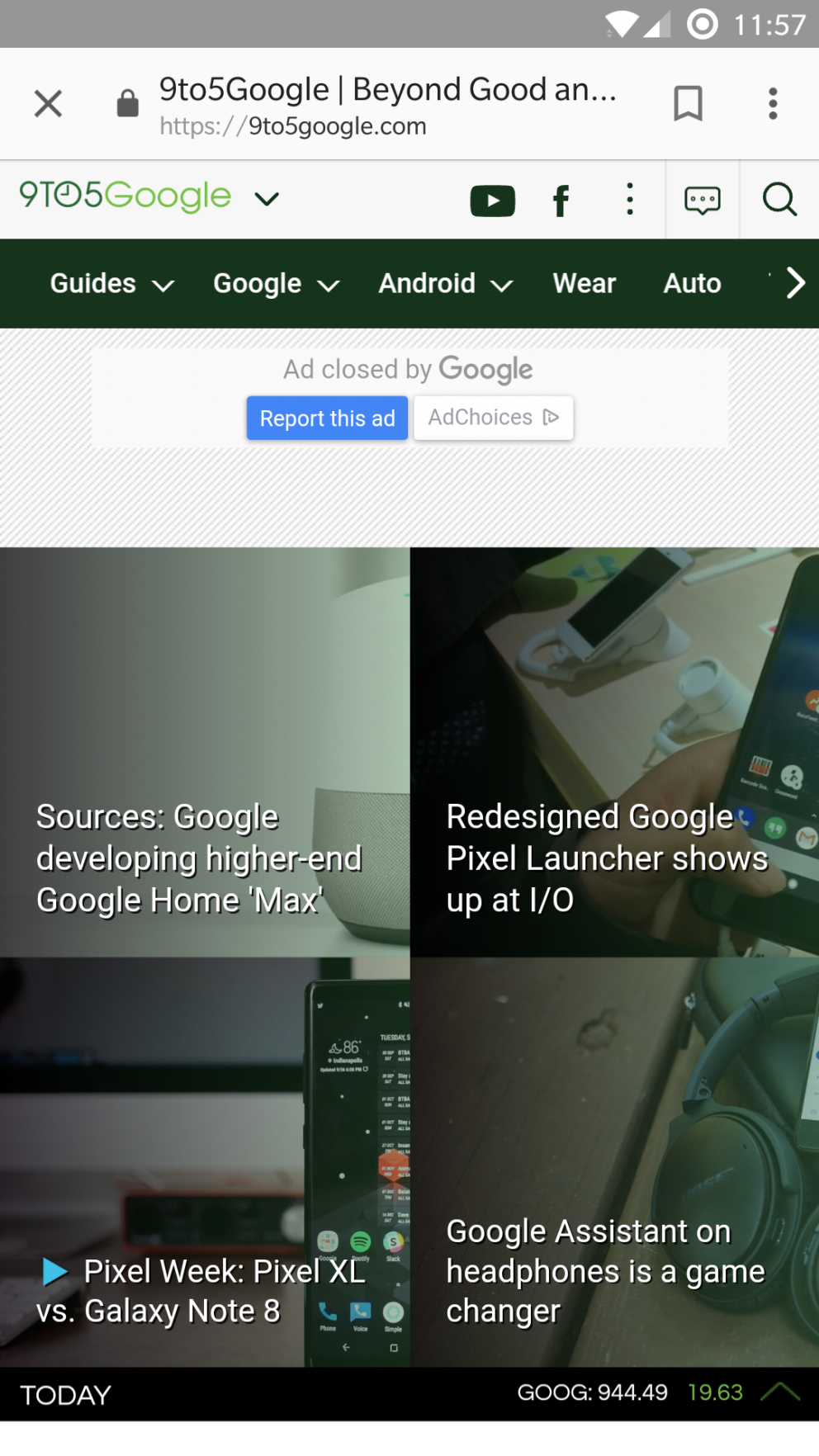The width and height of the screenshot is (819, 1456).
Task: Open the Auto section
Action: 692,284
